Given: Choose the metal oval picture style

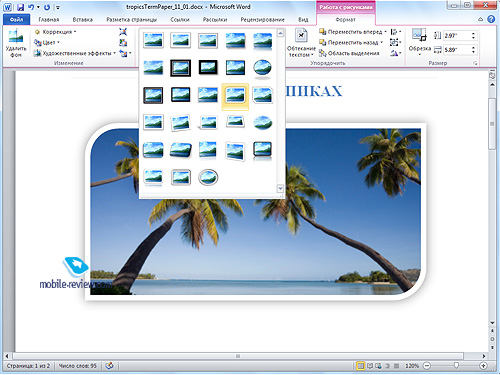Looking at the screenshot, I should (208, 177).
